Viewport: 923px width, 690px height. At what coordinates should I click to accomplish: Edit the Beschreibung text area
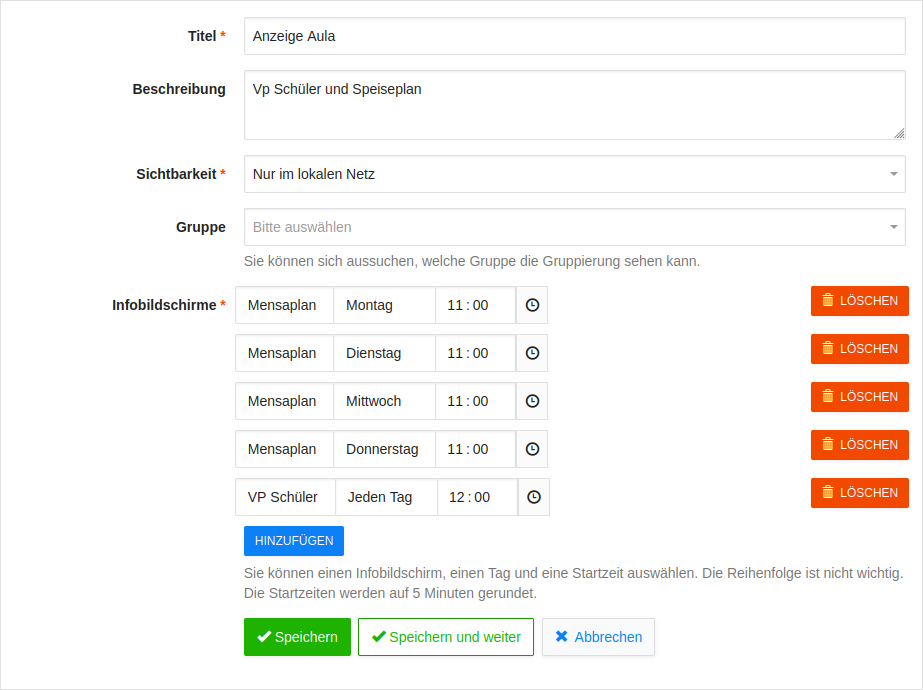pyautogui.click(x=575, y=105)
